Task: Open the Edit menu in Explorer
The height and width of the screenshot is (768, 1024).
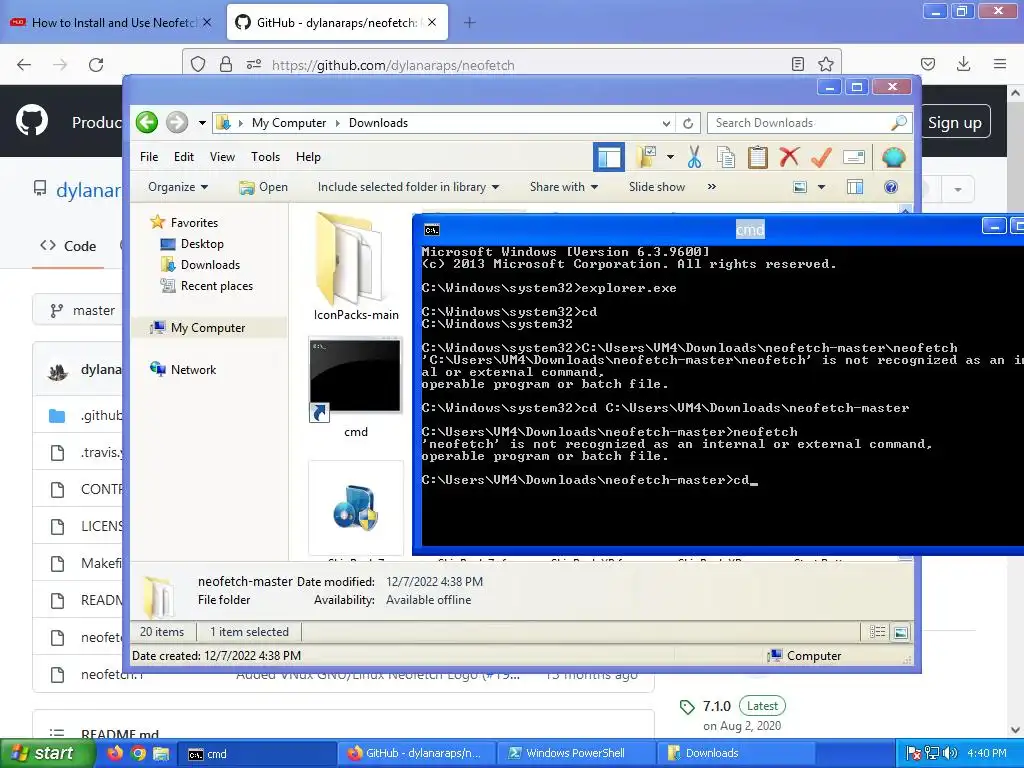Action: [x=184, y=157]
